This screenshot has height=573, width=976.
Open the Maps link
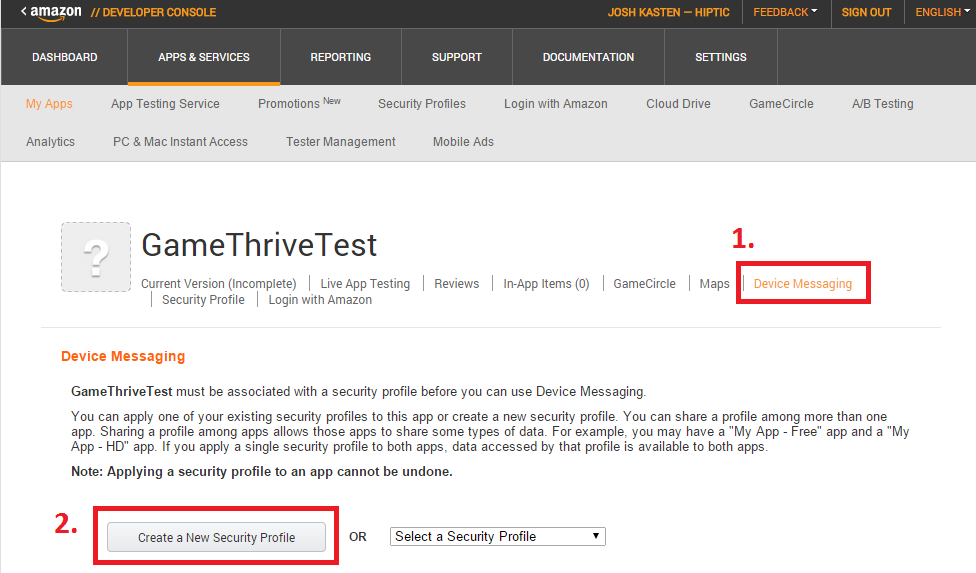click(x=714, y=284)
